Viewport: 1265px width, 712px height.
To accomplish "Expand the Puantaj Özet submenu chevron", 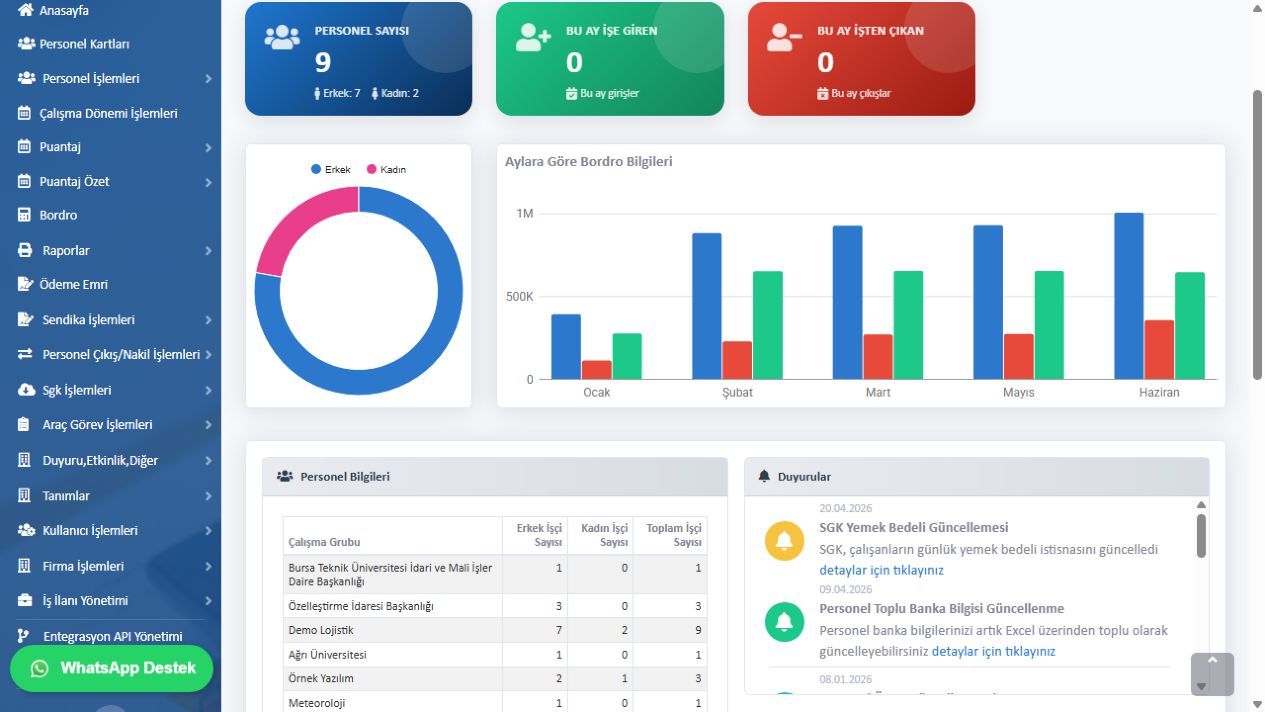I will [x=208, y=182].
